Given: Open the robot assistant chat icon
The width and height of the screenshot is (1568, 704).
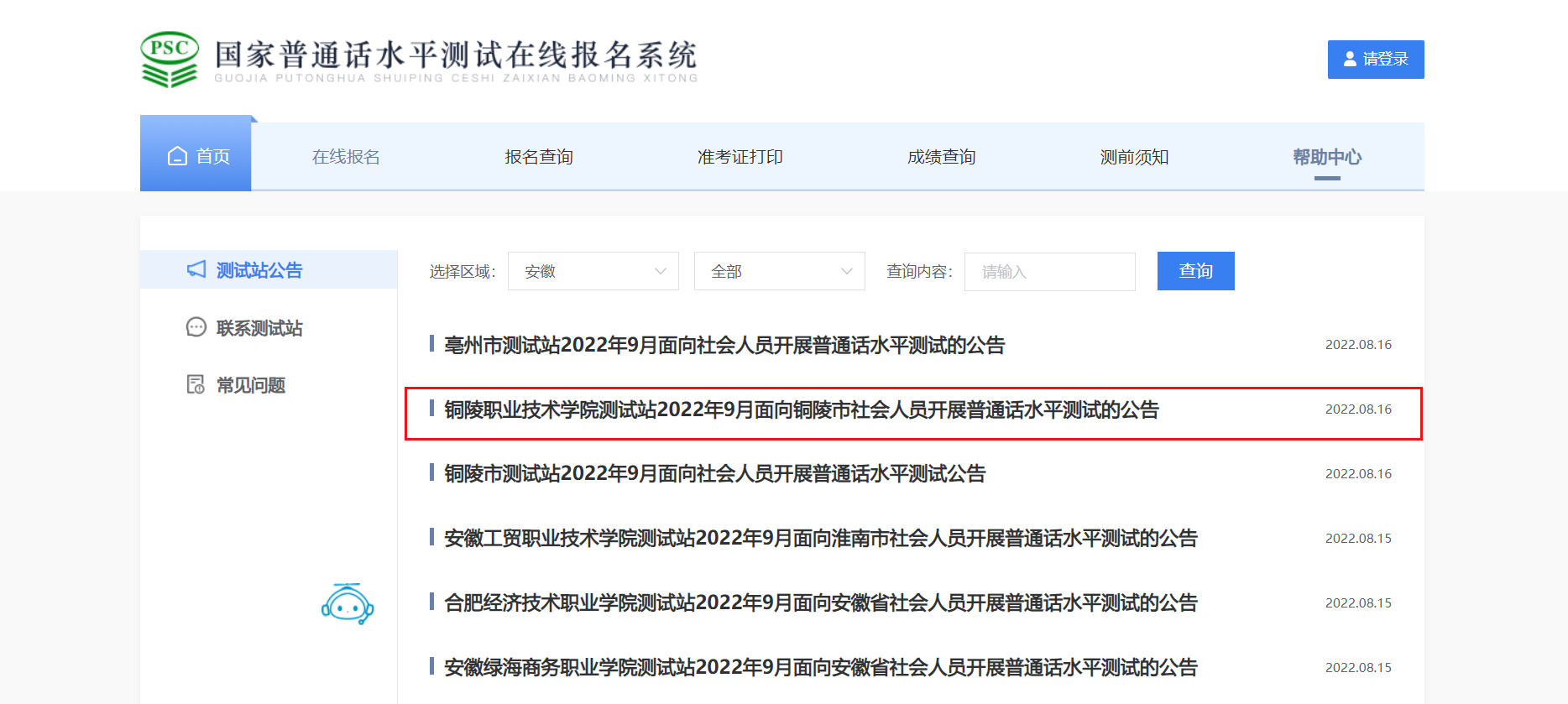Looking at the screenshot, I should pos(348,604).
